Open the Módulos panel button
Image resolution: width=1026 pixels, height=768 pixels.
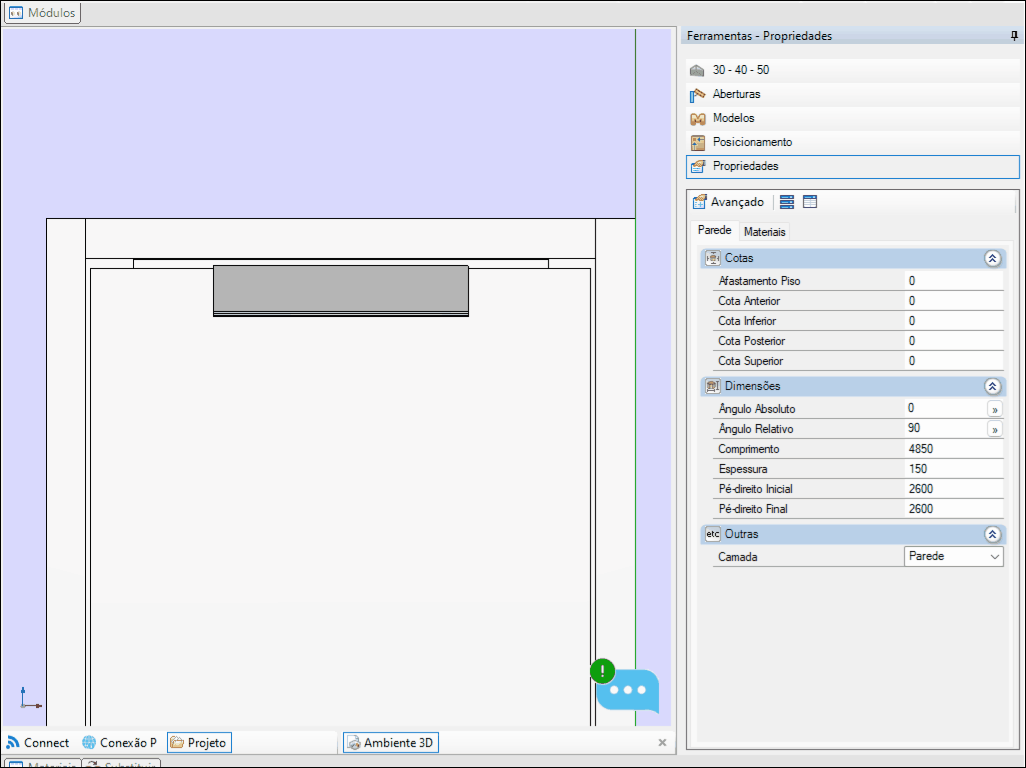pos(42,13)
